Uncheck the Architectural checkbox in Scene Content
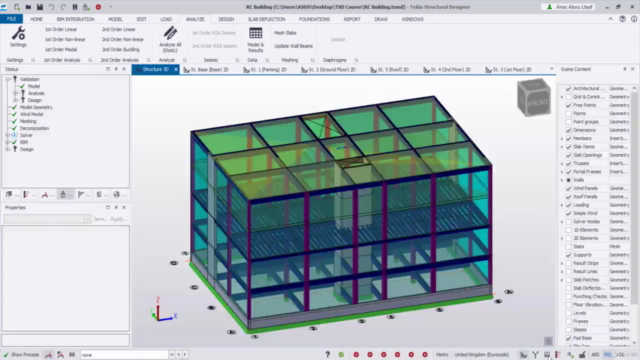Viewport: 640px width, 360px height. click(568, 89)
